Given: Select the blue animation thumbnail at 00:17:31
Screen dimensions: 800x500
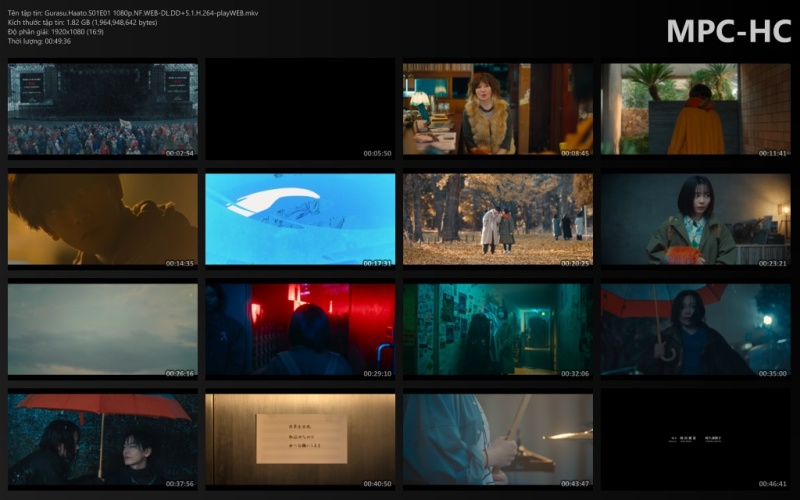Looking at the screenshot, I should pos(300,219).
